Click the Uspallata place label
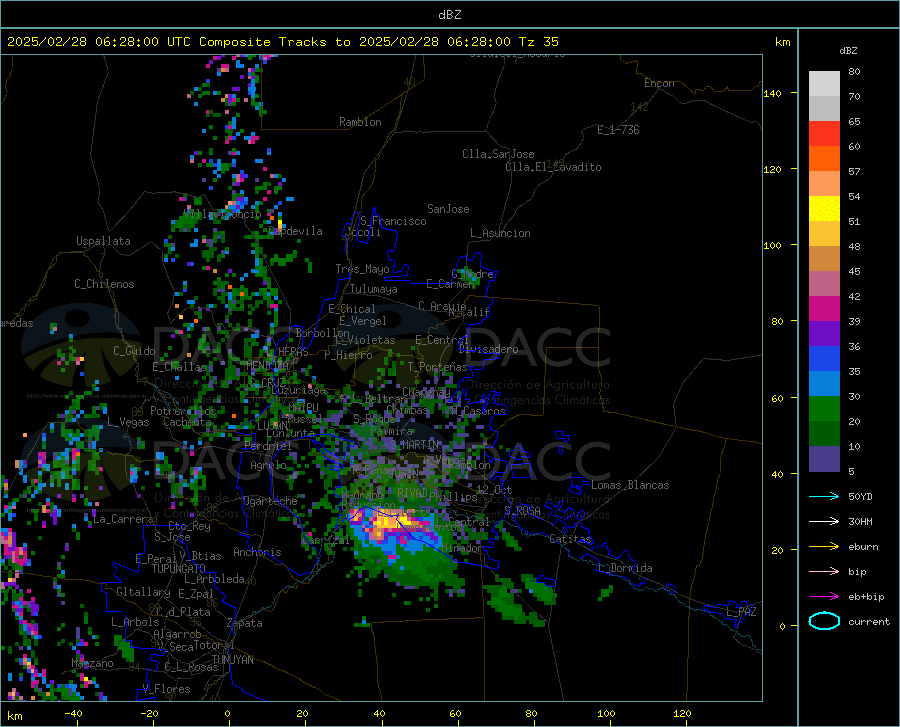 [103, 241]
